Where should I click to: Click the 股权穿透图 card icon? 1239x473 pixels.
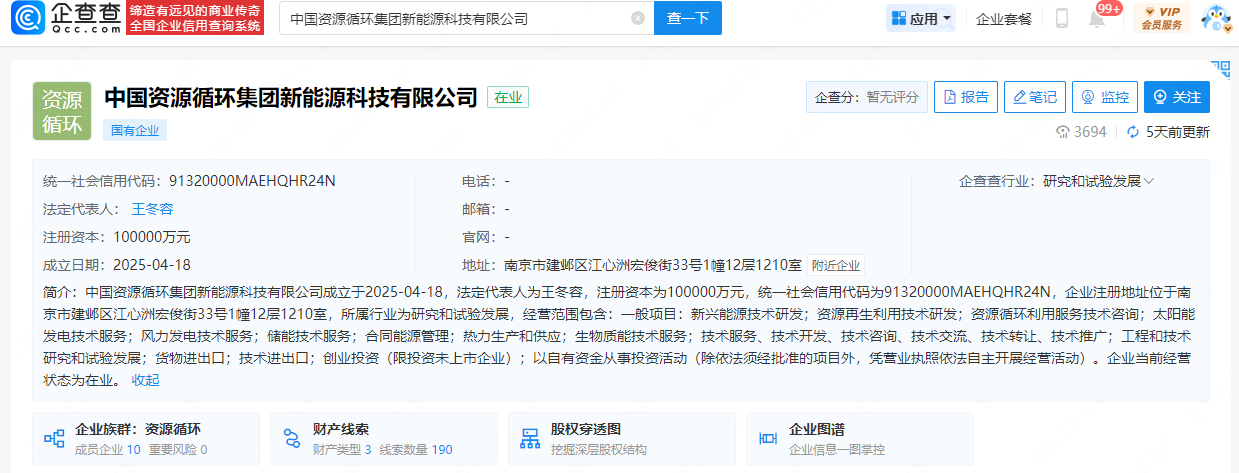pos(530,439)
